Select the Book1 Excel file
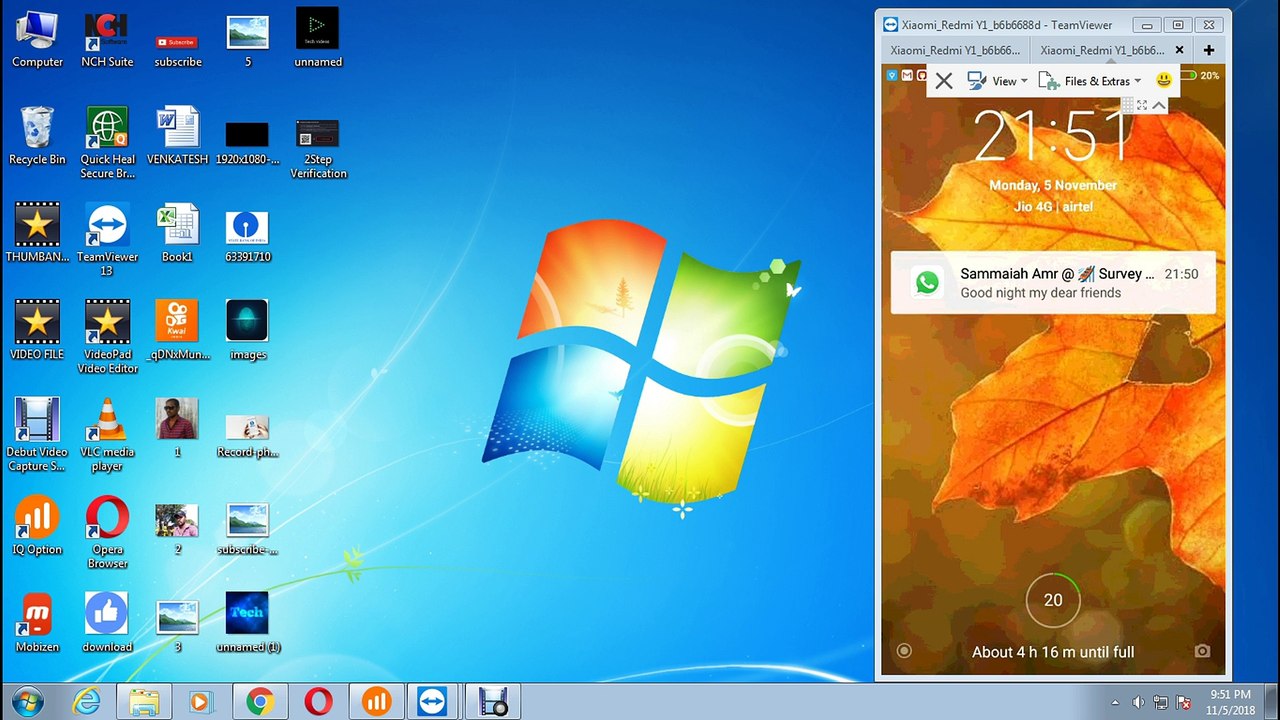1280x720 pixels. 177,233
